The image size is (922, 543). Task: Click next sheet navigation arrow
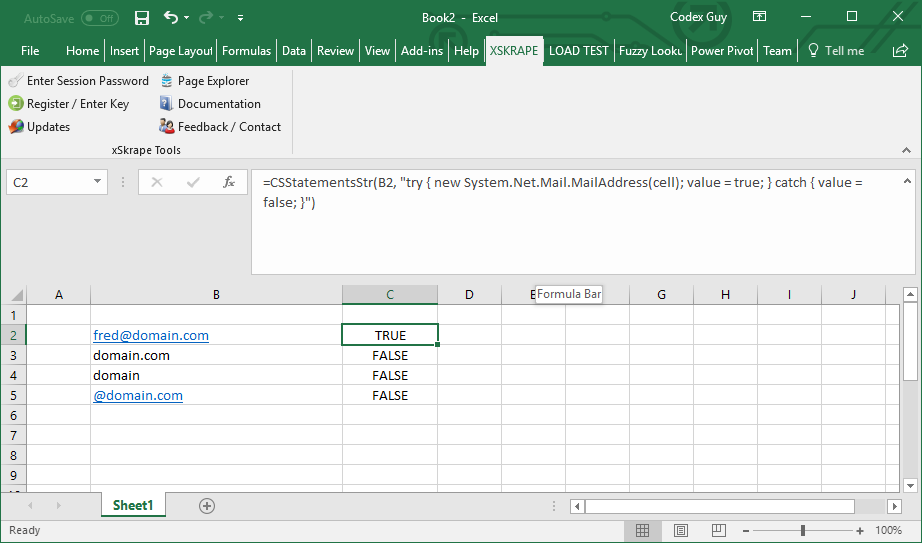(x=58, y=505)
